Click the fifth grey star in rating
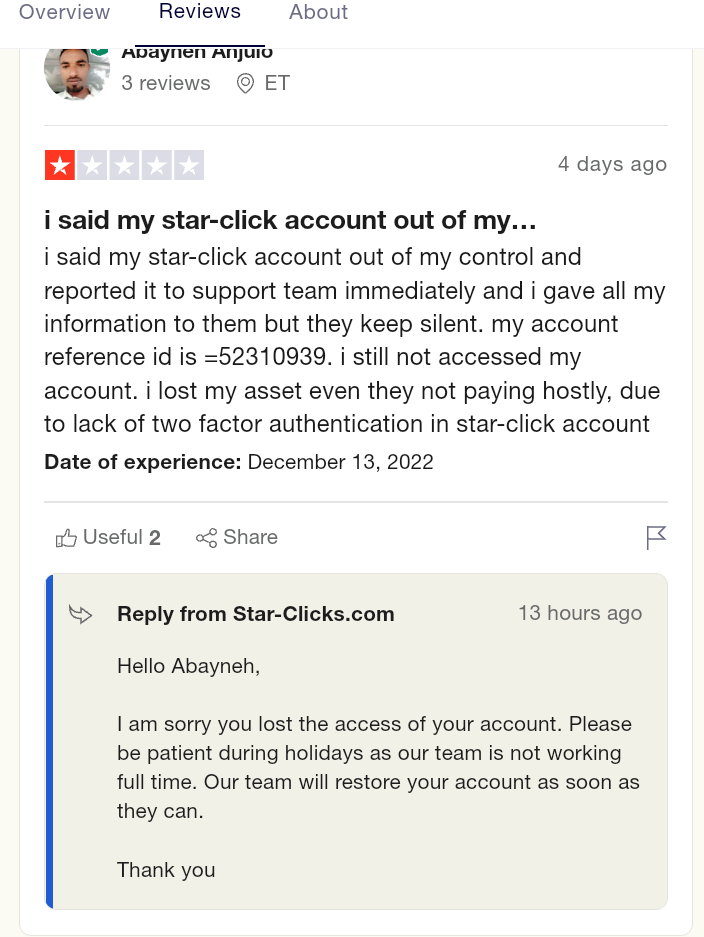The image size is (704, 937). point(189,165)
